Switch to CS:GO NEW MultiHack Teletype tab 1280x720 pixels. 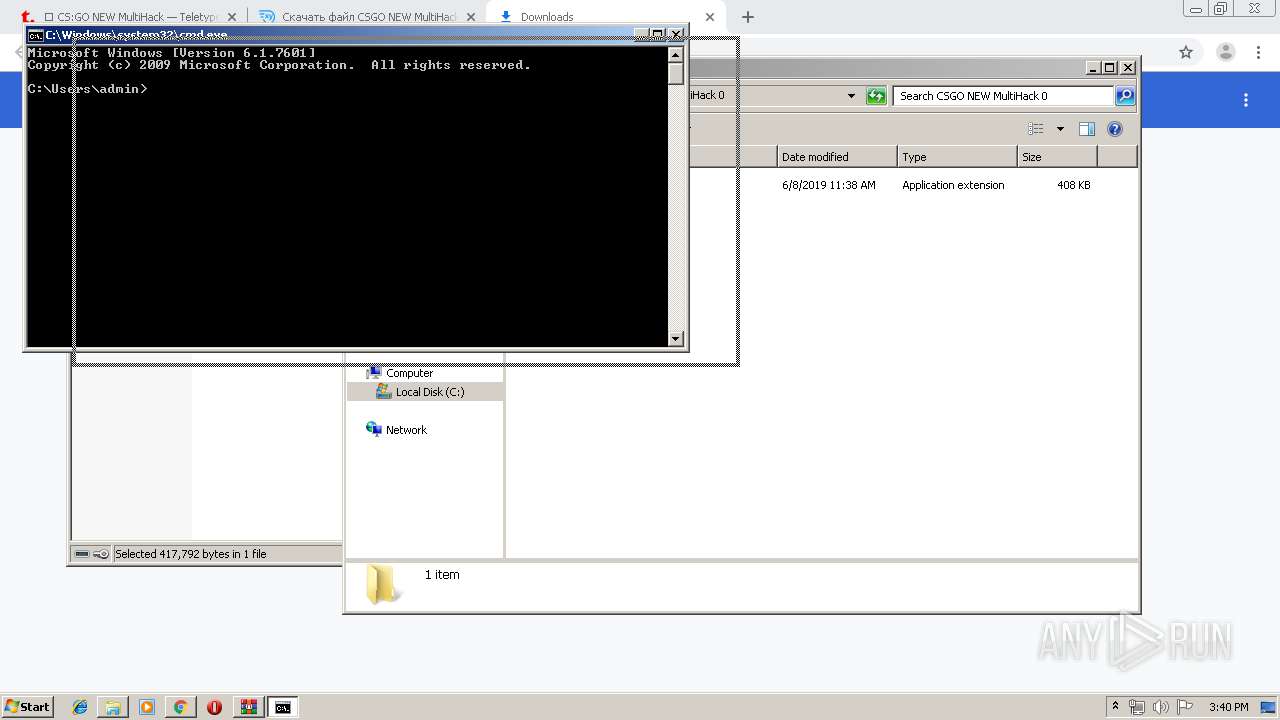pyautogui.click(x=130, y=17)
